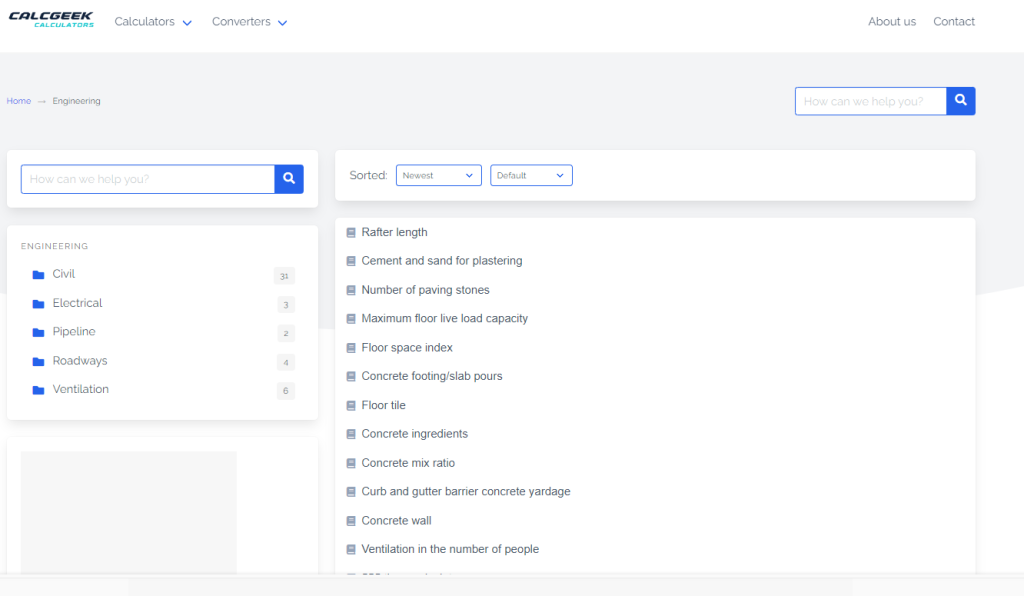This screenshot has width=1024, height=596.
Task: Click the CalcGeek Calculators logo
Action: pos(51,19)
